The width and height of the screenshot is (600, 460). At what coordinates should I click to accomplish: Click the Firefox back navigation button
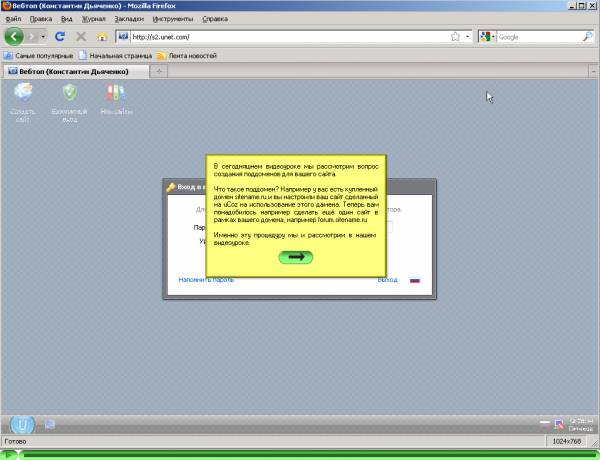pyautogui.click(x=15, y=37)
